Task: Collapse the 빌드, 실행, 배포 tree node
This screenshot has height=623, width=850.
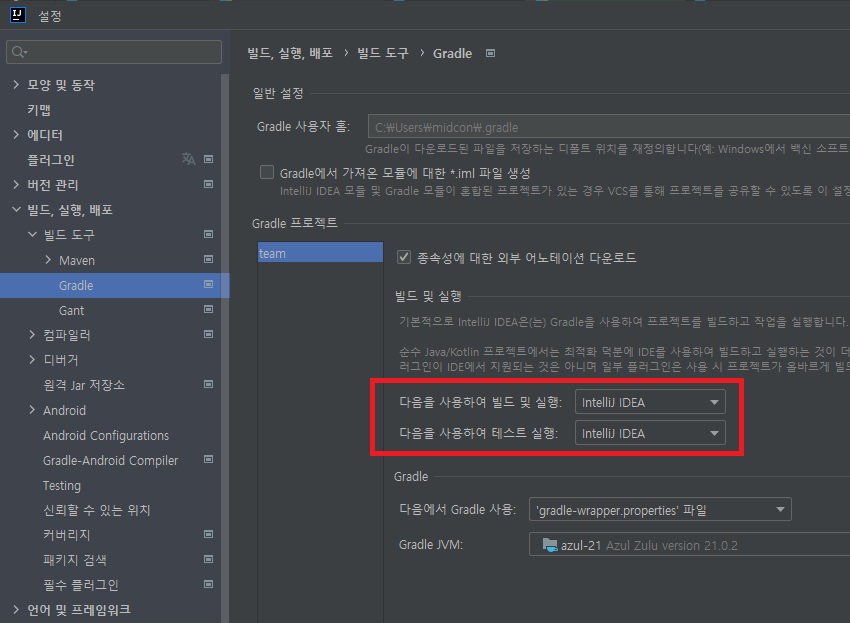Action: tap(16, 209)
